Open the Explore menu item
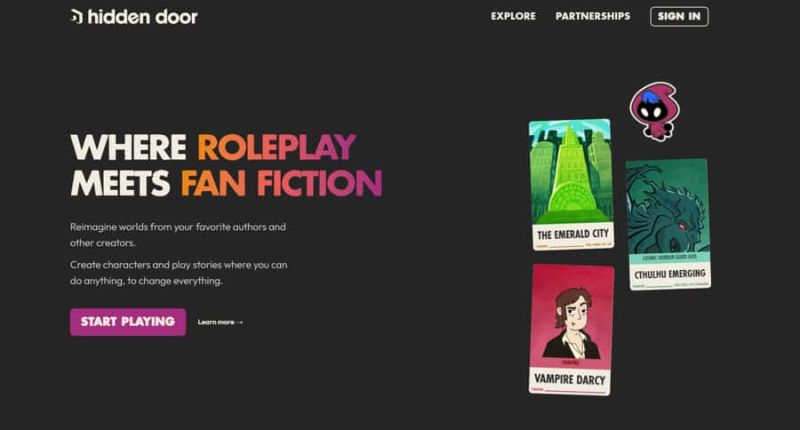Image resolution: width=800 pixels, height=430 pixels. click(x=513, y=16)
